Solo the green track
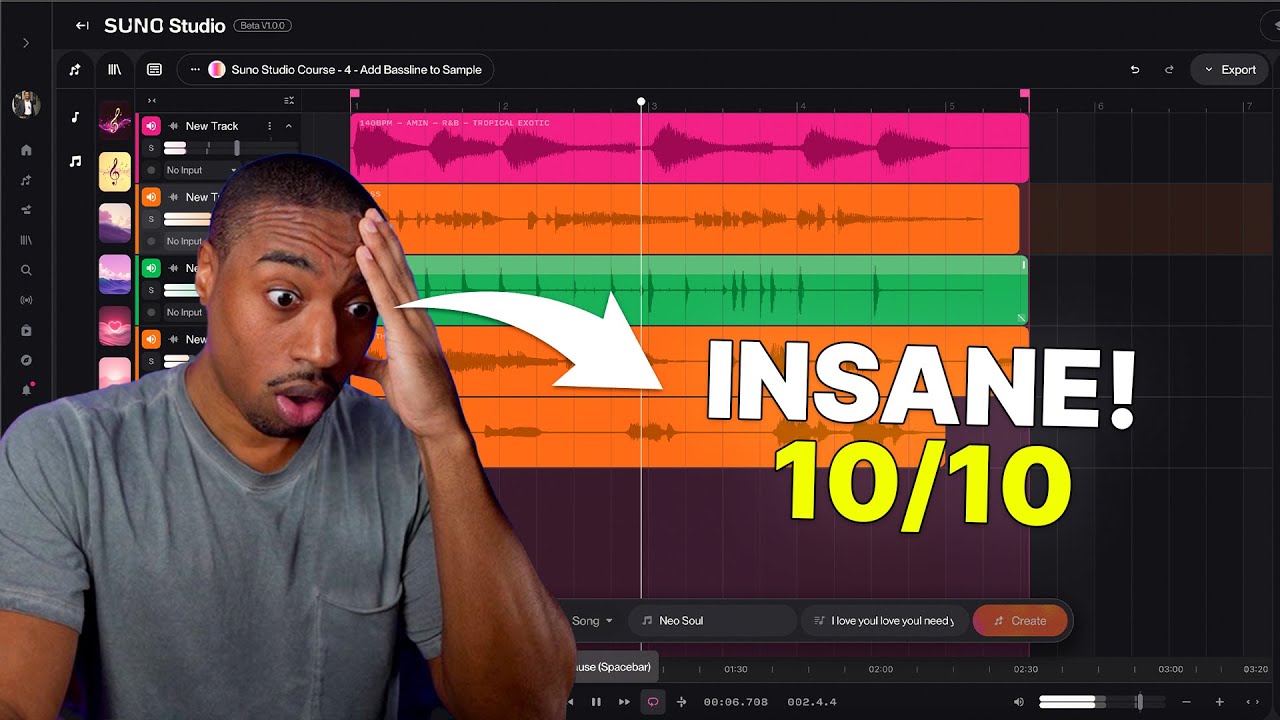Viewport: 1280px width, 720px height. [x=151, y=290]
